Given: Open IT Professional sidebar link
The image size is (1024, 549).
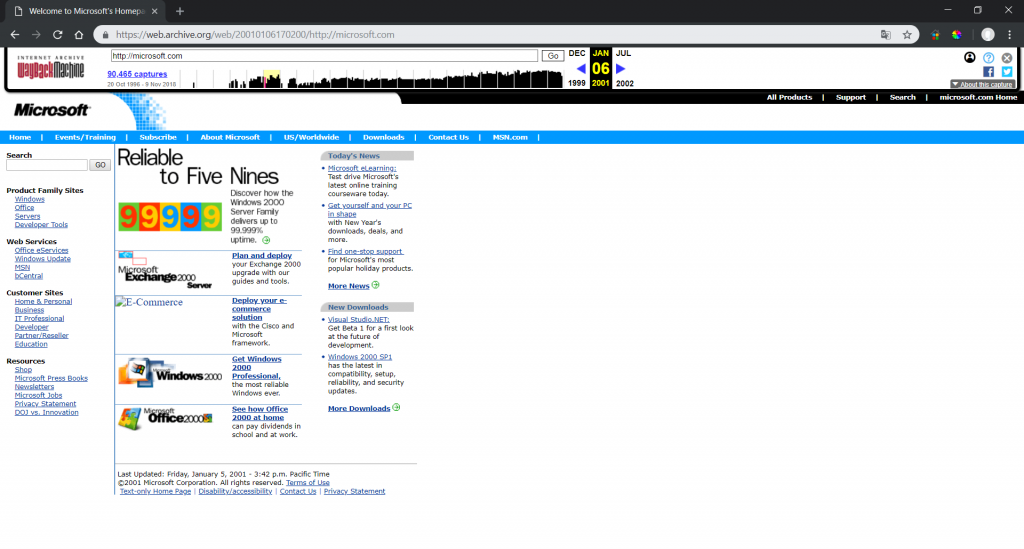Looking at the screenshot, I should tap(39, 319).
